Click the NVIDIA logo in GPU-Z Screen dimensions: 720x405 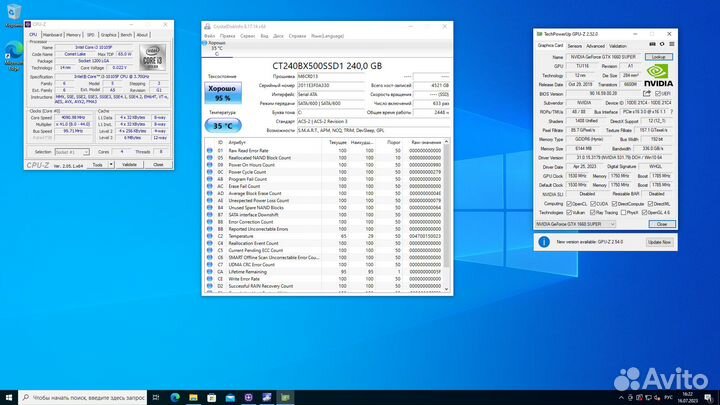(x=658, y=76)
